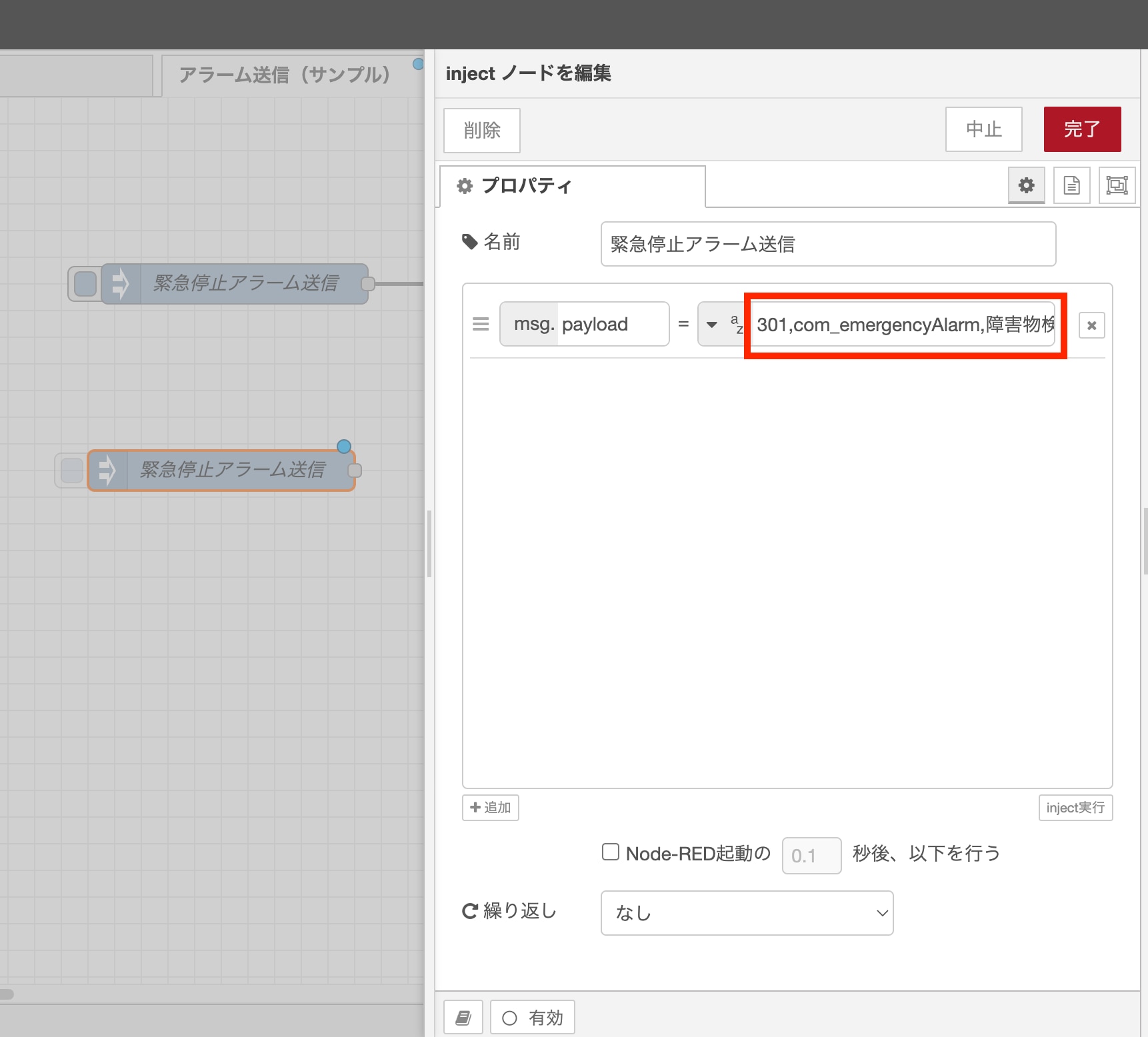Click the upper node output port
The height and width of the screenshot is (1037, 1148).
click(367, 284)
